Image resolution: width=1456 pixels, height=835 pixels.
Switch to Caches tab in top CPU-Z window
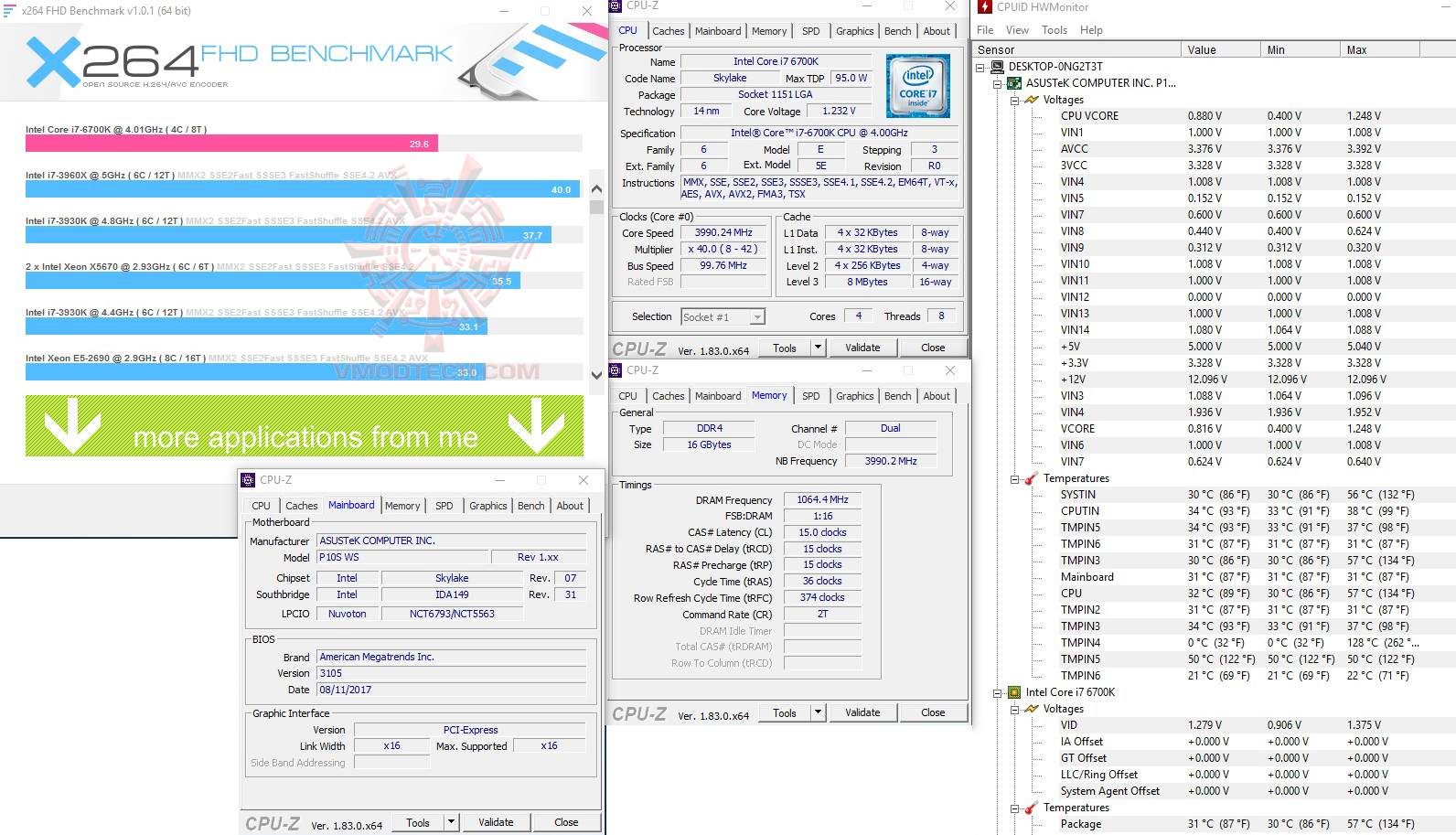(x=668, y=31)
